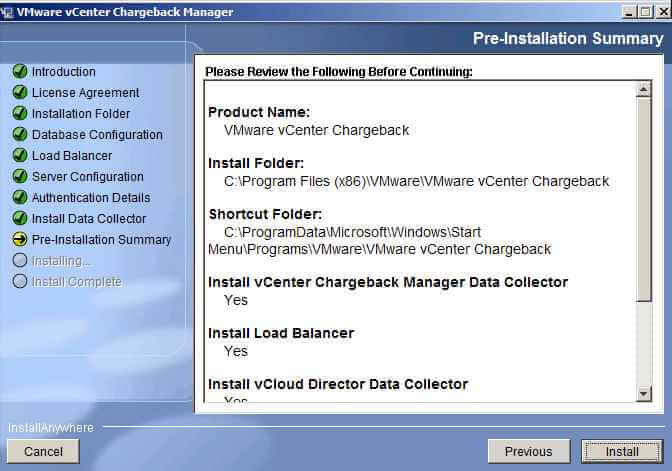This screenshot has height=471, width=672.
Task: Select the Pre-Installation Summary step label
Action: (102, 240)
